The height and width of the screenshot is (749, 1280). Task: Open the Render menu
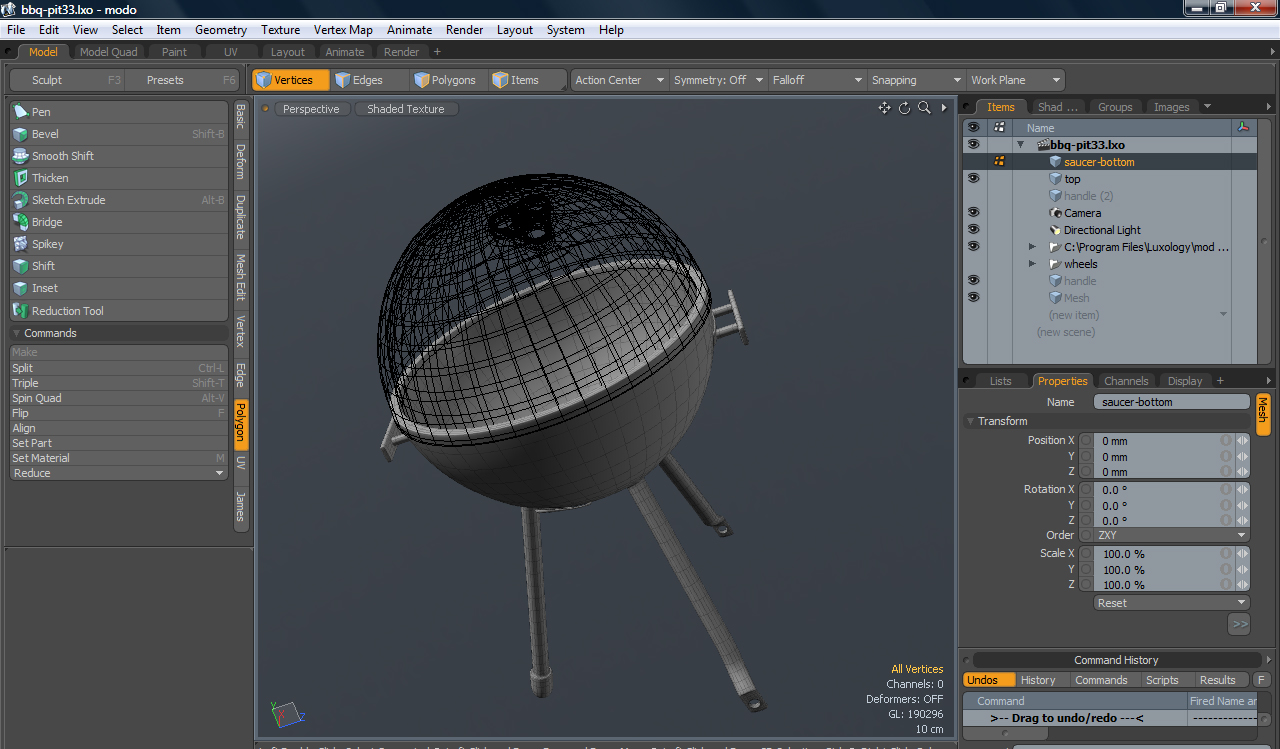464,30
